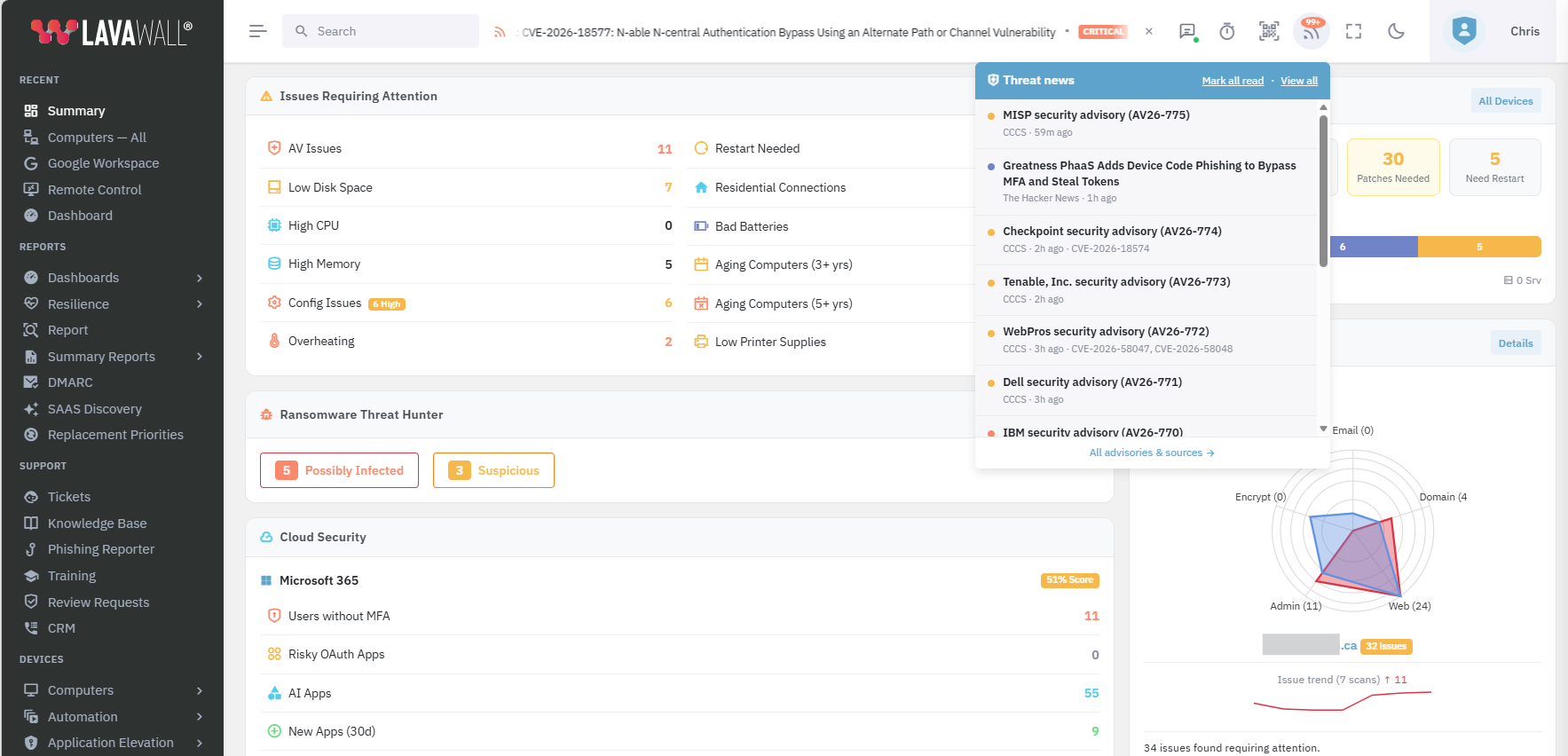Click the Training graduation cap icon
This screenshot has width=1568, height=756.
tap(31, 576)
